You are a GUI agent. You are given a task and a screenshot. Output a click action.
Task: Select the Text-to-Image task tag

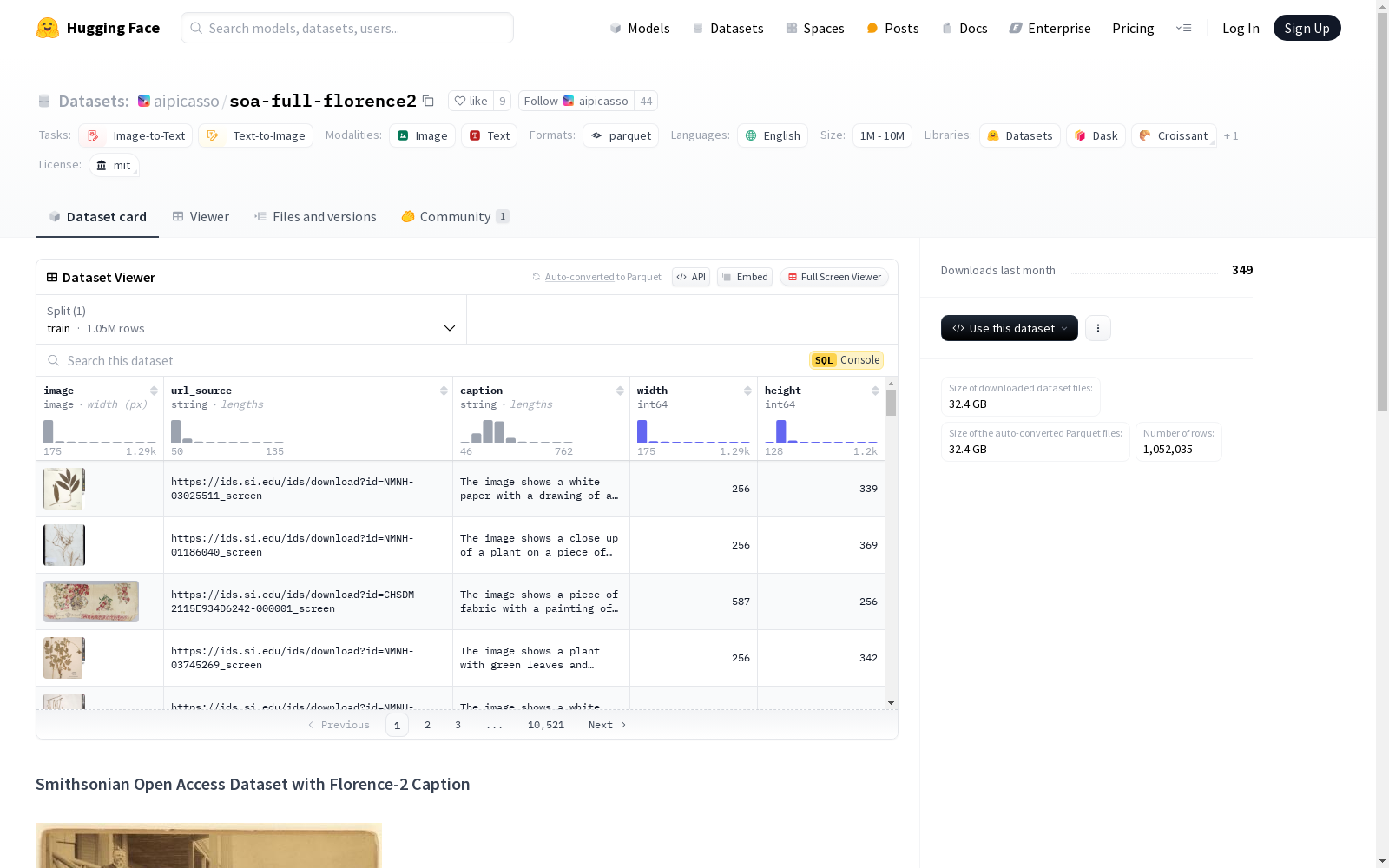(x=255, y=135)
